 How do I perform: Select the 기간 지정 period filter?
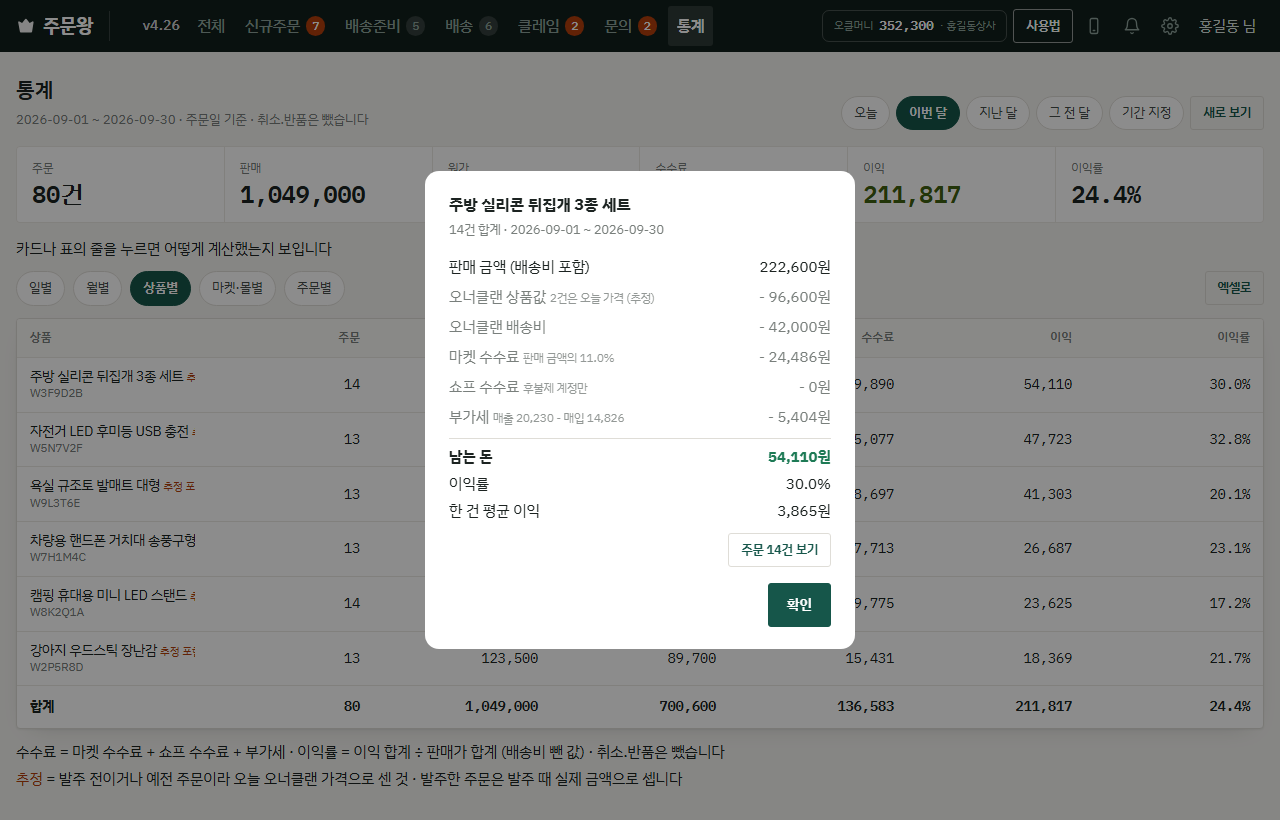tap(1146, 113)
